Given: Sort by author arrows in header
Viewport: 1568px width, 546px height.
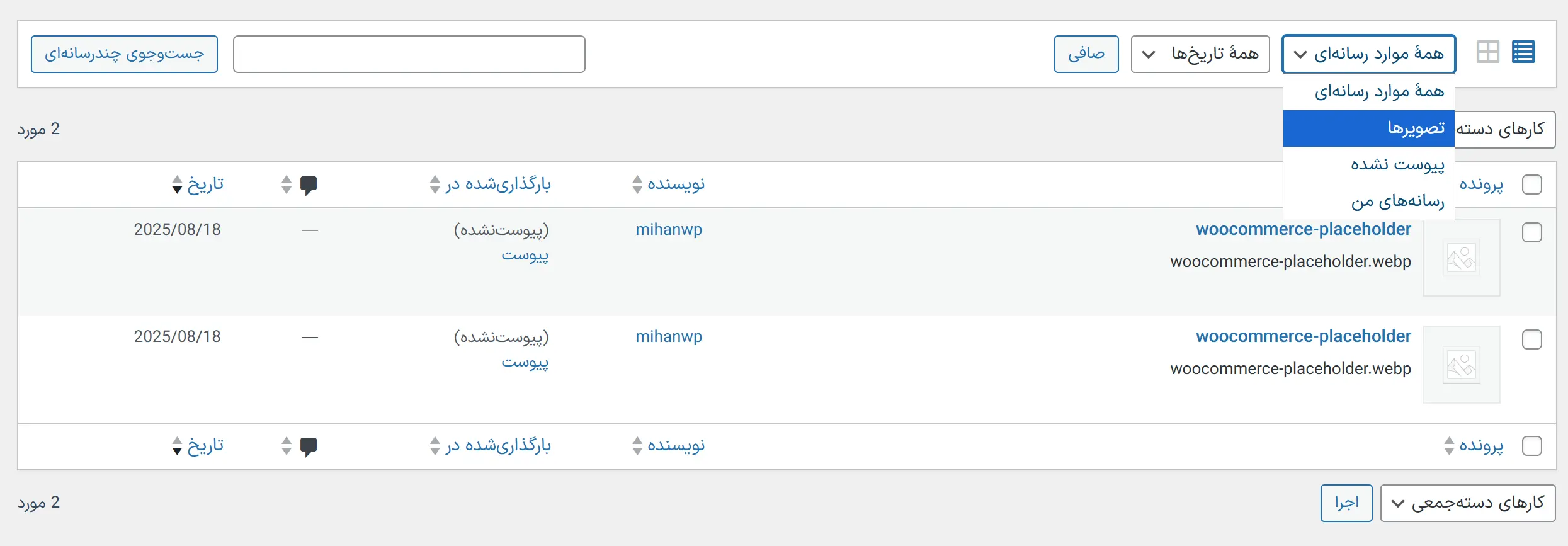Looking at the screenshot, I should click(637, 185).
